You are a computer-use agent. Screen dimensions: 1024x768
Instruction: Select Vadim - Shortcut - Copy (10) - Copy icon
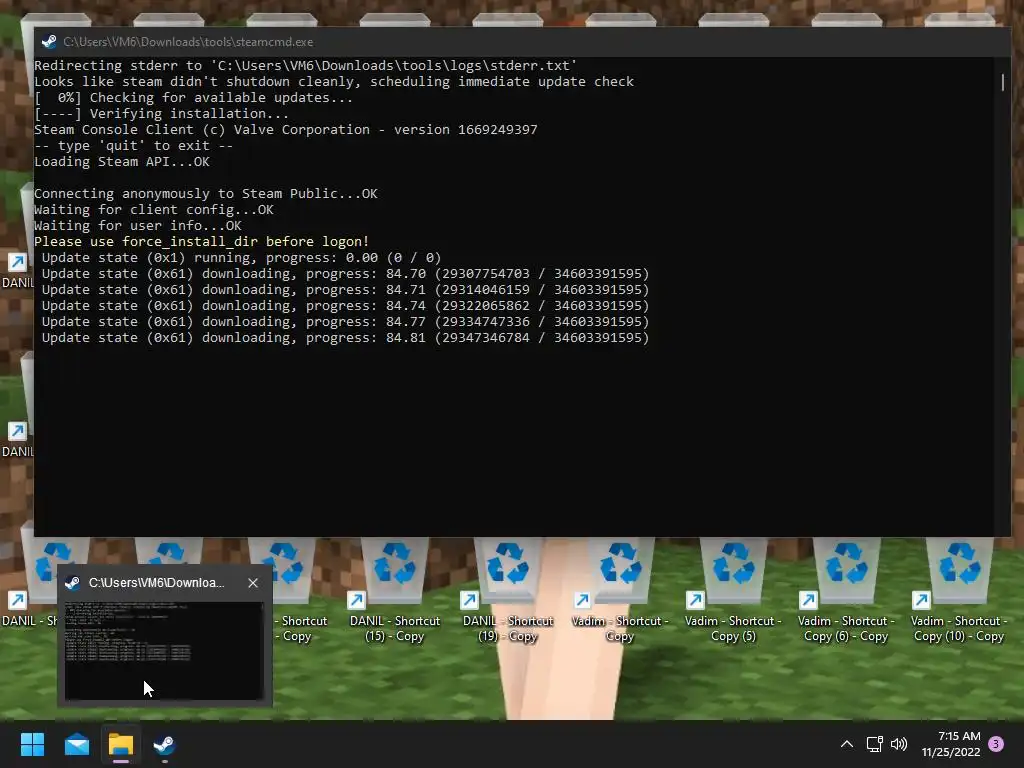tap(959, 592)
